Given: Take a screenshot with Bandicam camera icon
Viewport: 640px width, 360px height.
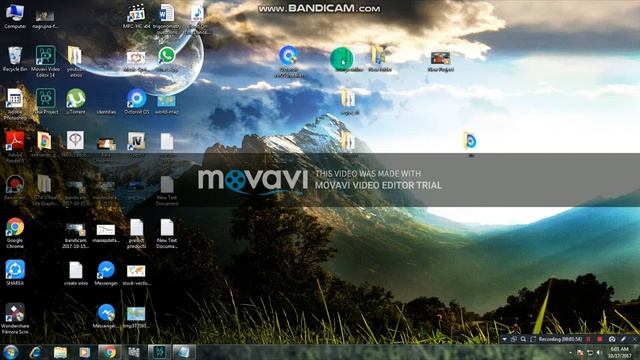Looking at the screenshot, I should [x=612, y=339].
